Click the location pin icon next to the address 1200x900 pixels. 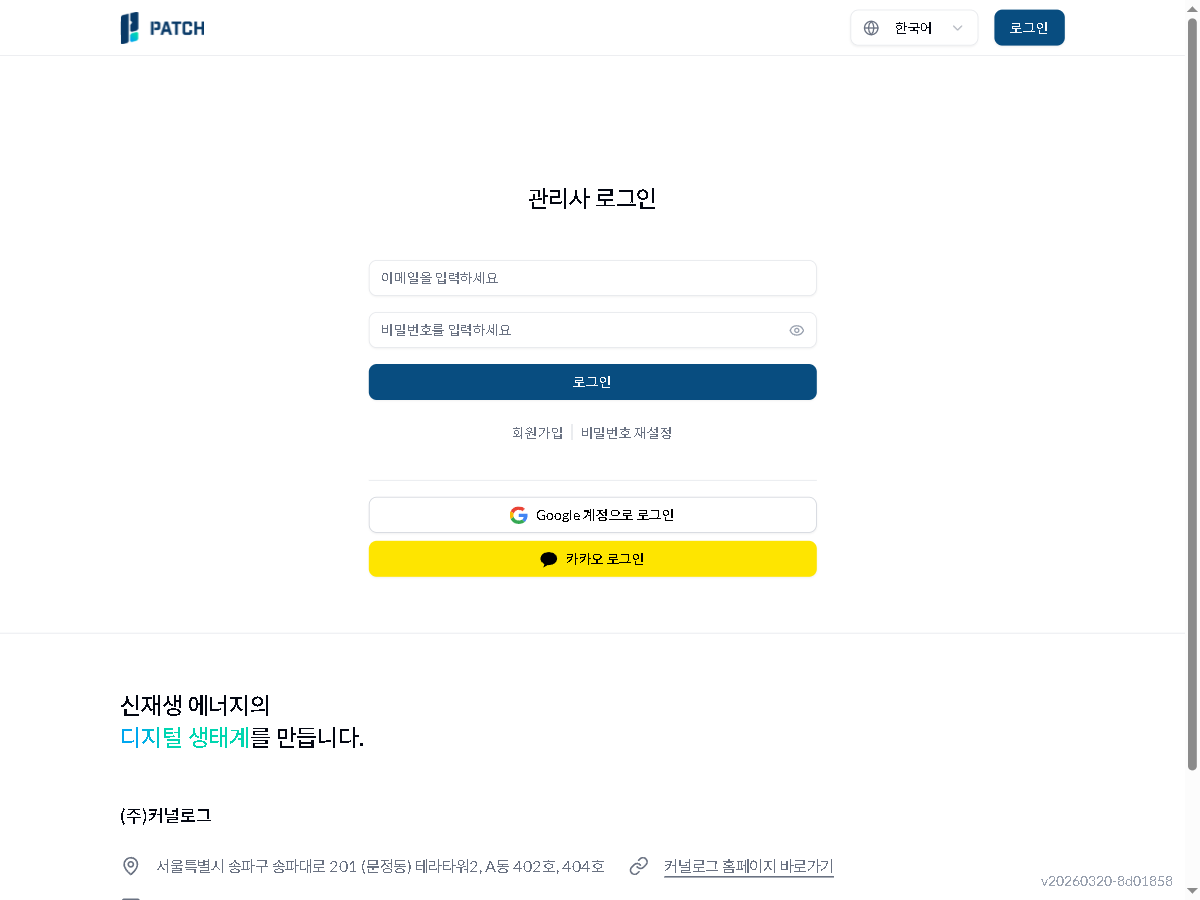[130, 866]
